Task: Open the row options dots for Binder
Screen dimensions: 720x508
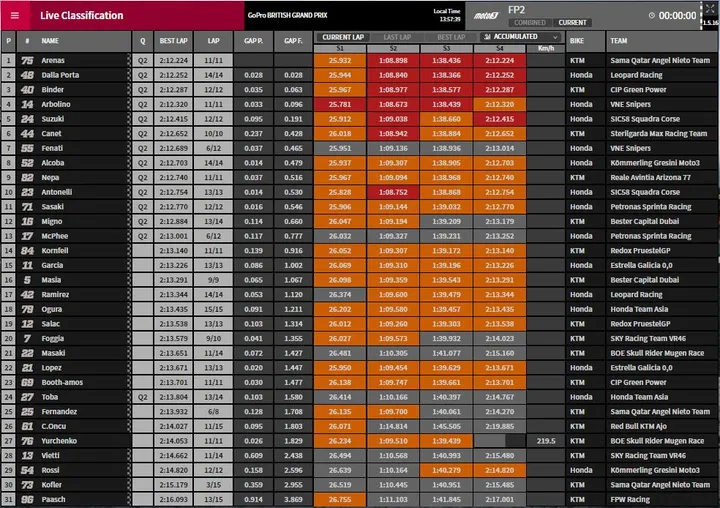Action: [x=129, y=90]
